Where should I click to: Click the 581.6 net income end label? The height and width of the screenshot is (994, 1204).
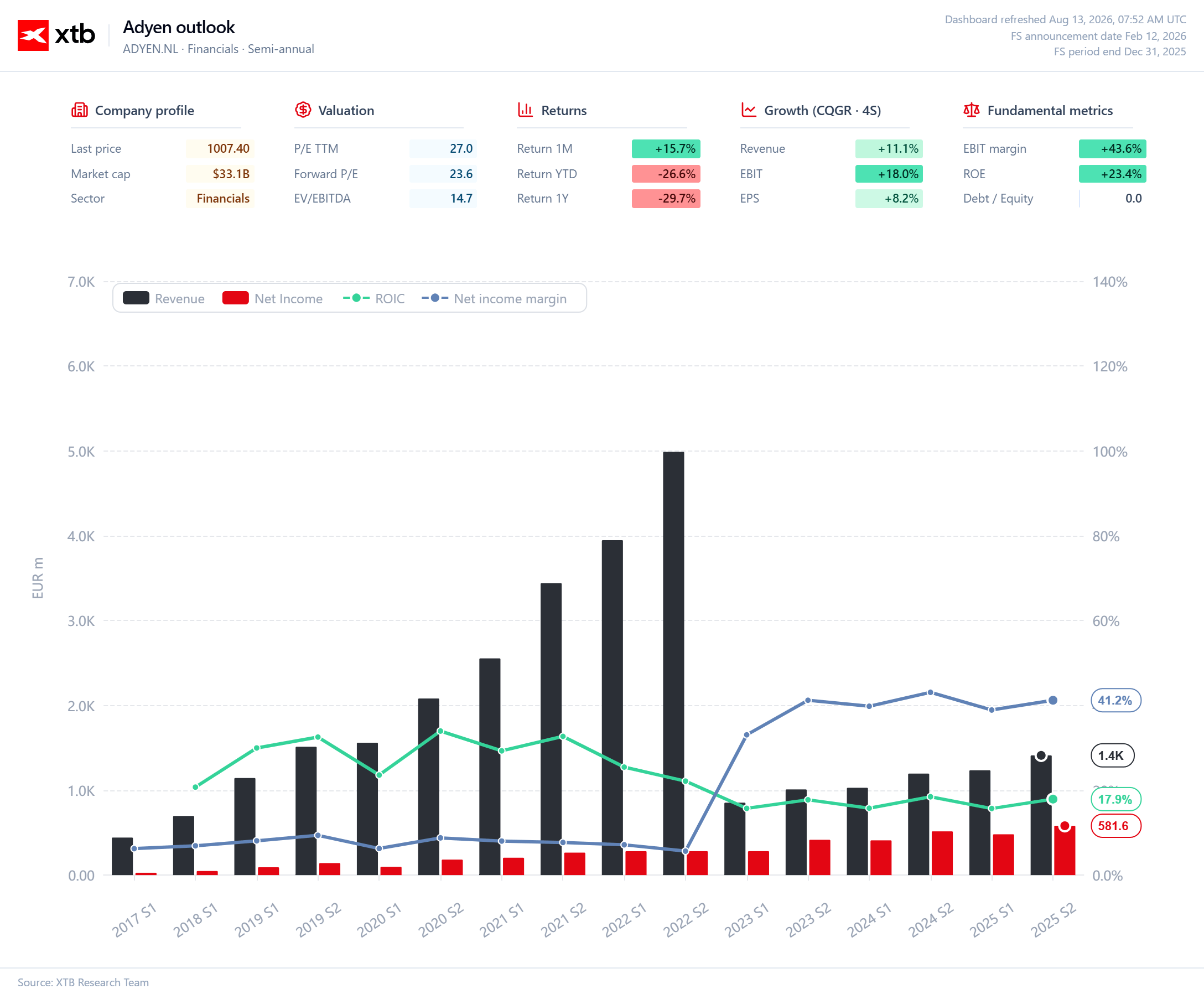tap(1115, 826)
